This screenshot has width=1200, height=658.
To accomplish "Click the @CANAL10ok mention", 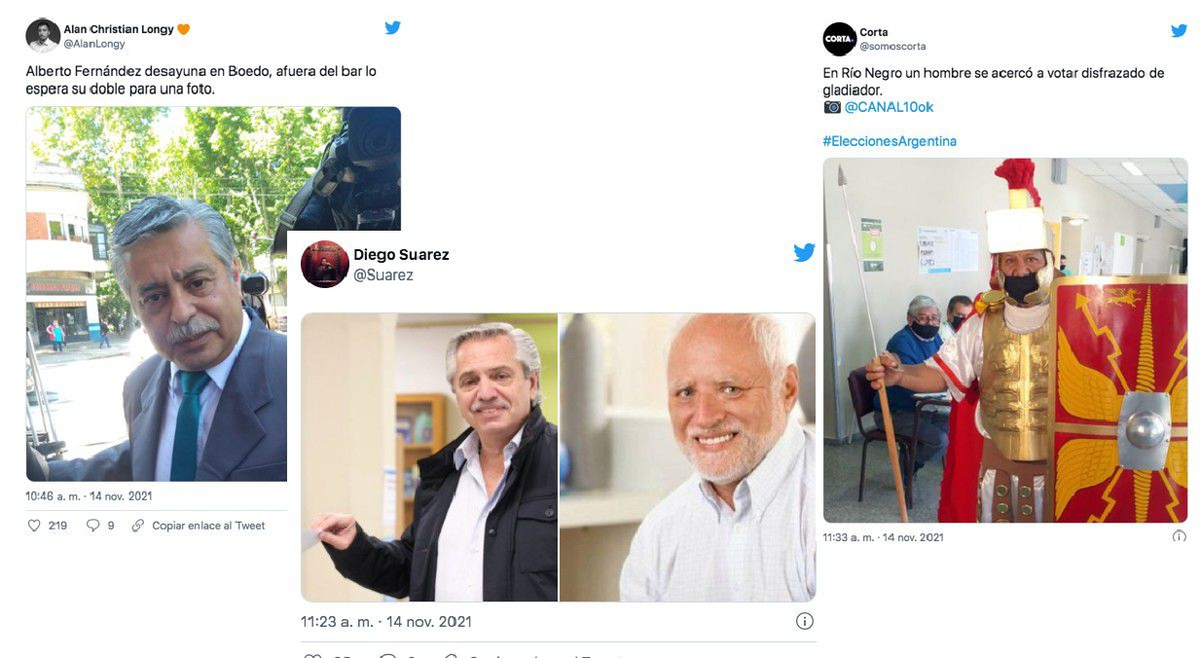I will pos(889,105).
